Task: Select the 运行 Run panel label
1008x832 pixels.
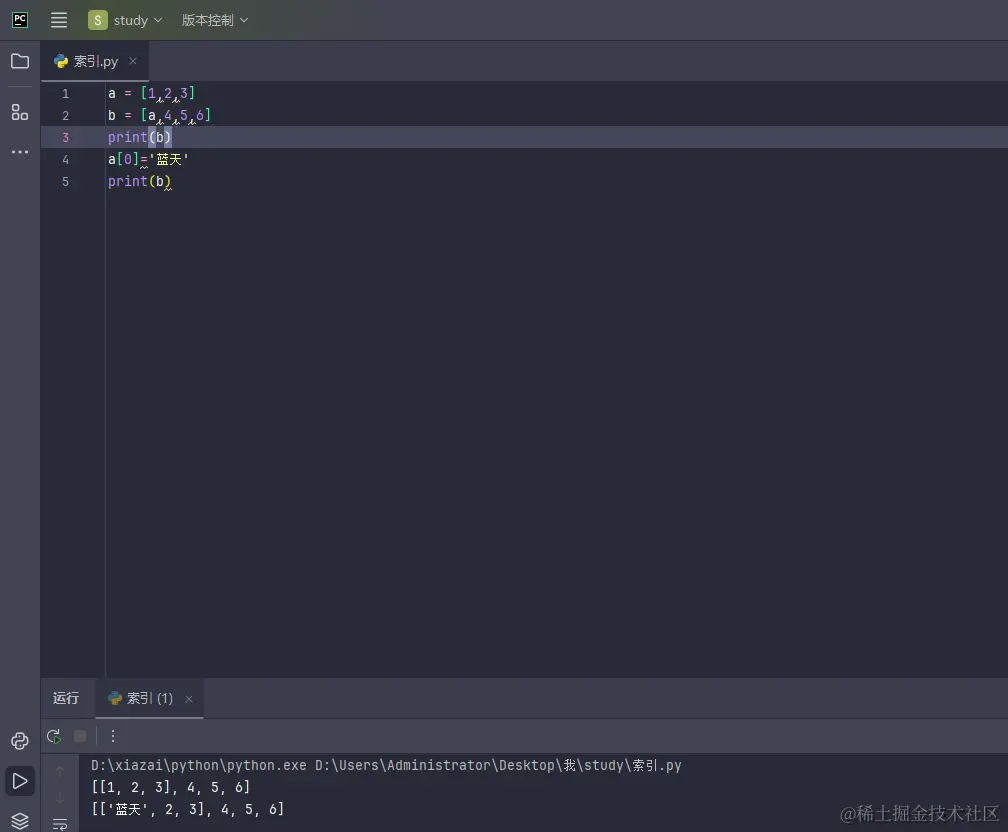Action: click(x=66, y=698)
